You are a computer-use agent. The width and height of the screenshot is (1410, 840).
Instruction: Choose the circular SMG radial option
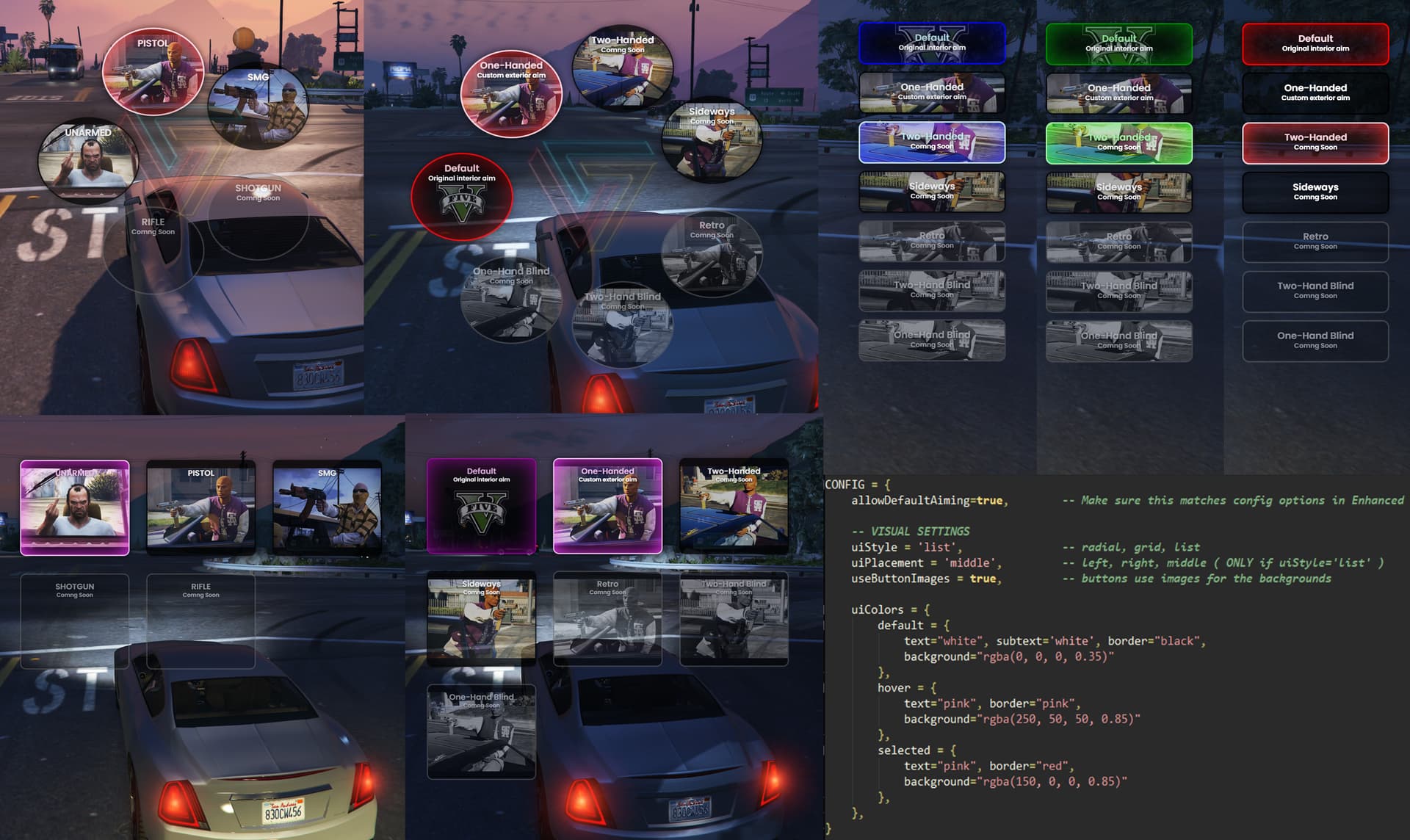point(258,106)
